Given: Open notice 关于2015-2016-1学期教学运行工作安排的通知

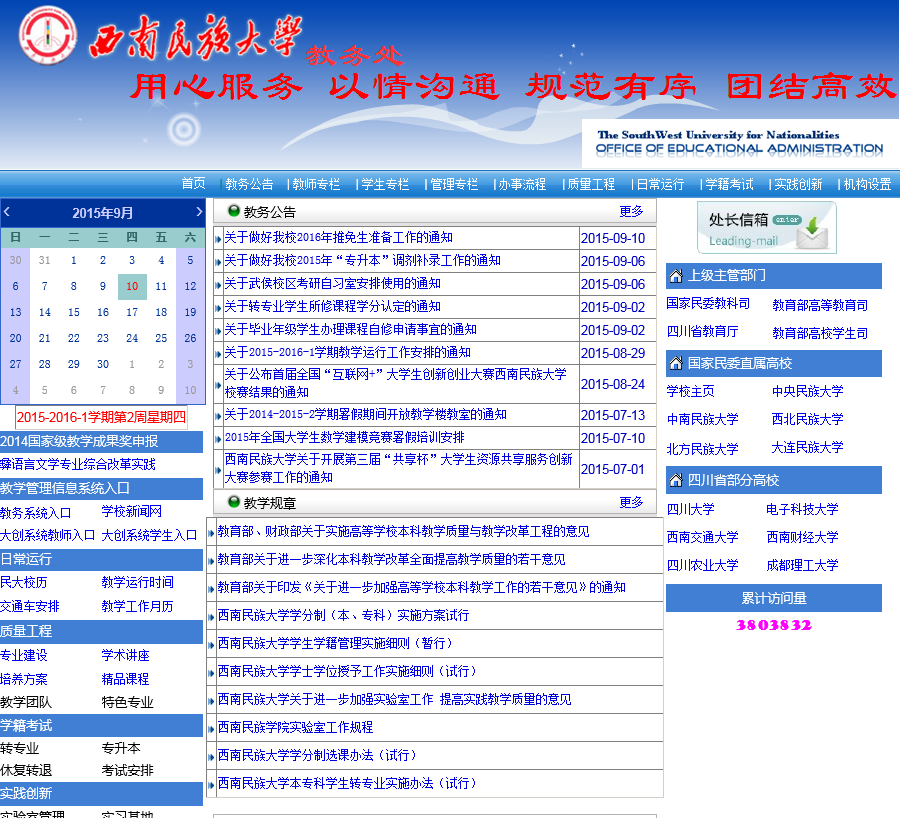Looking at the screenshot, I should (347, 352).
